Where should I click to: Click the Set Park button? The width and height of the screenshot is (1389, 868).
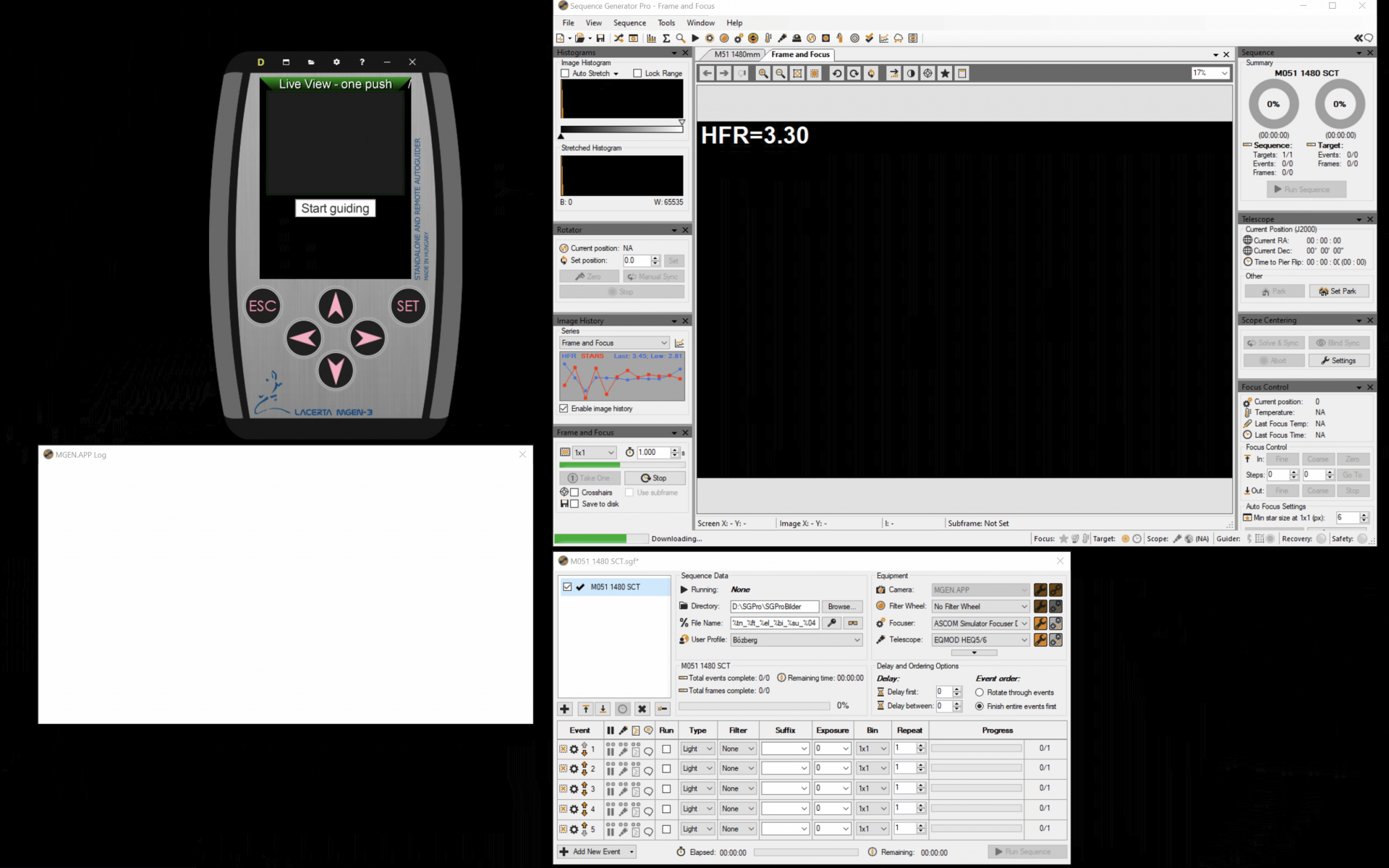[x=1338, y=291]
